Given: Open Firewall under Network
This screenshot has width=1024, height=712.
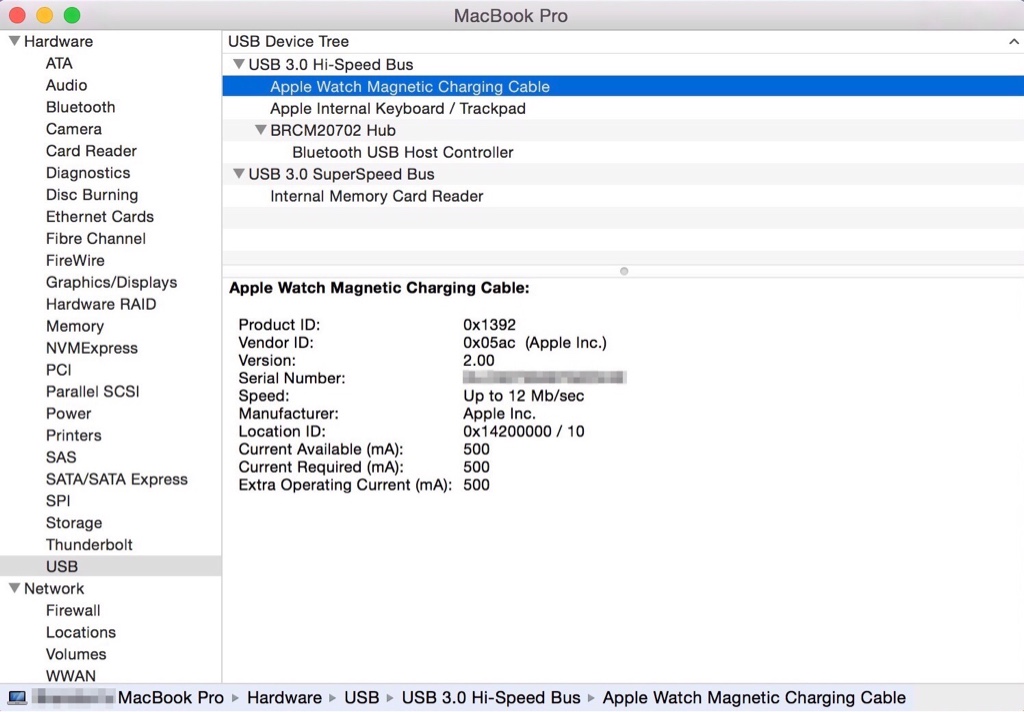Looking at the screenshot, I should [72, 611].
